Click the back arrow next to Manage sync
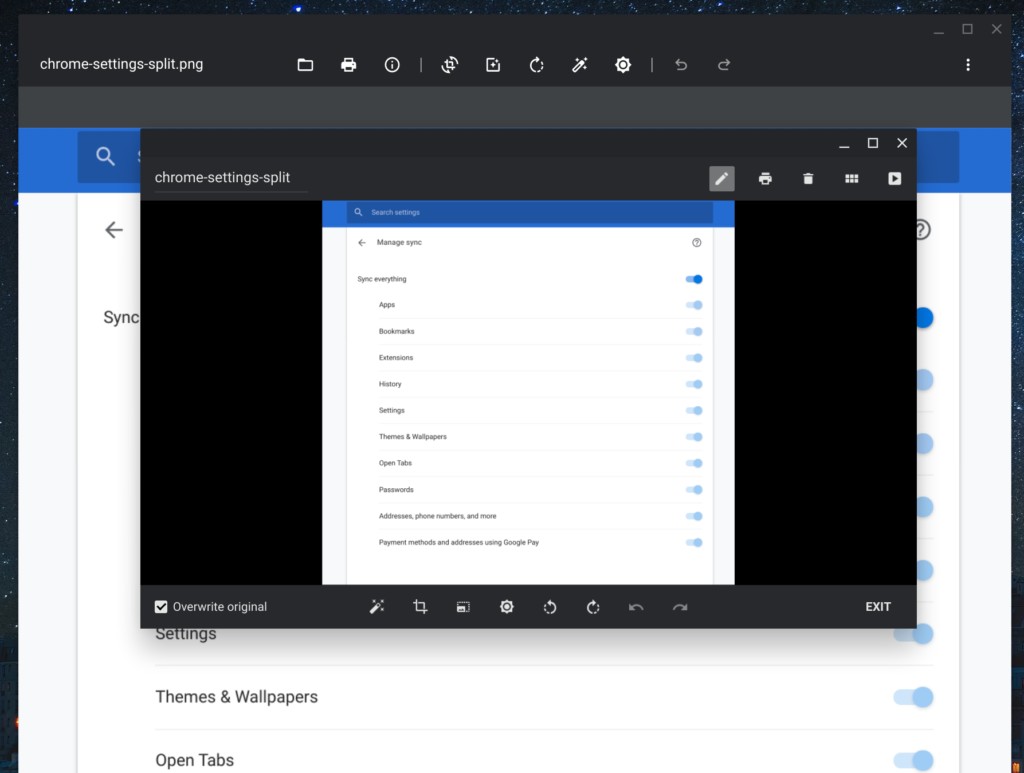 pos(362,243)
